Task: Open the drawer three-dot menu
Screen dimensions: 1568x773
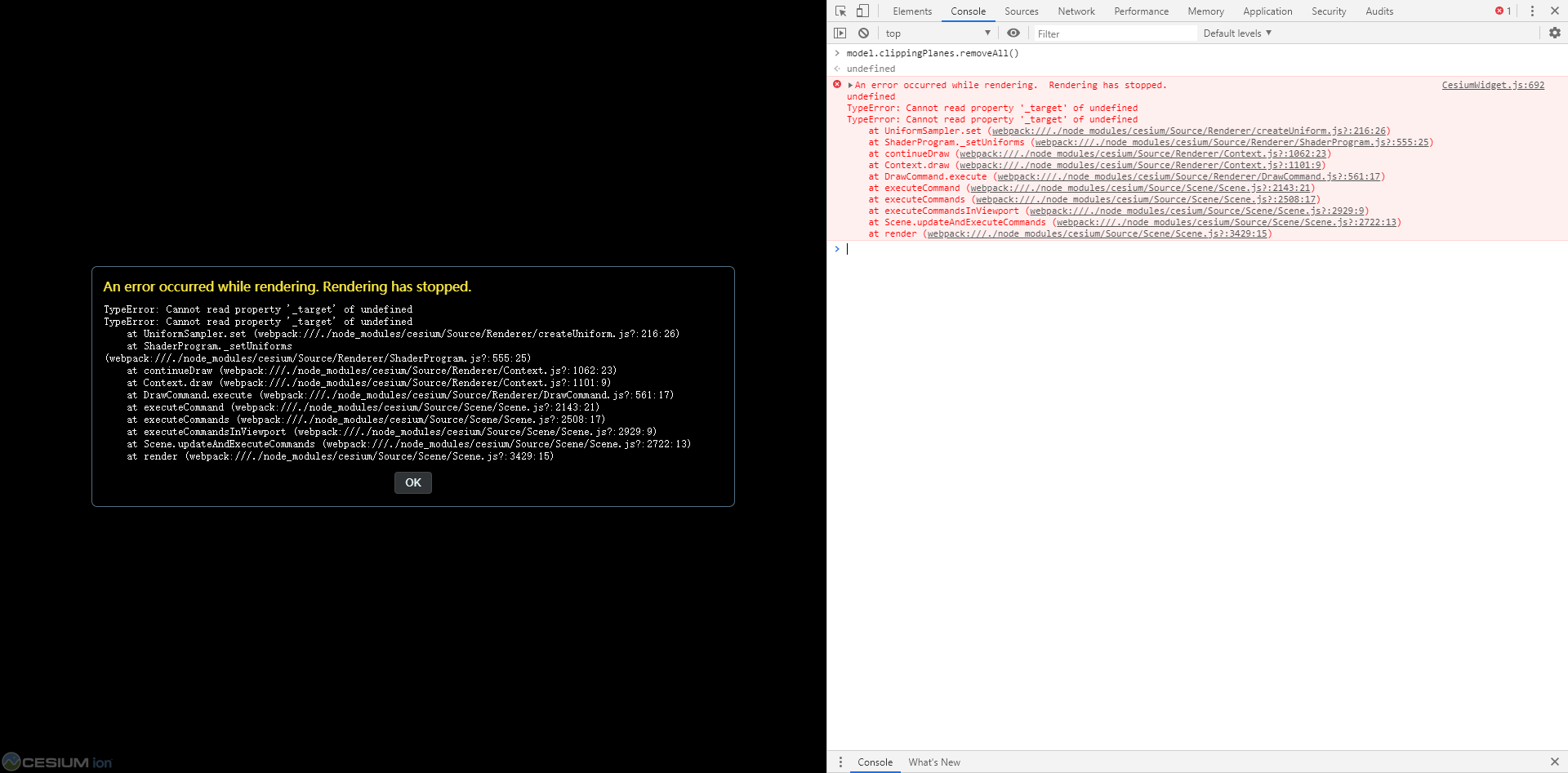Action: pyautogui.click(x=840, y=762)
